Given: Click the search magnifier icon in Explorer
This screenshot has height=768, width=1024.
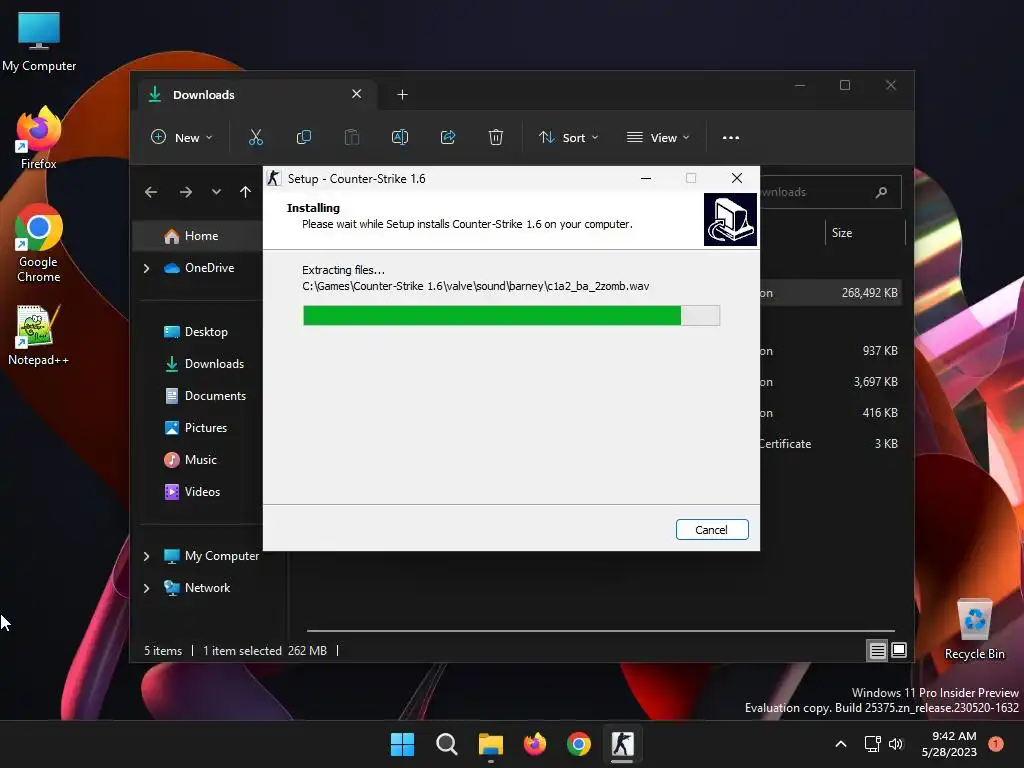Looking at the screenshot, I should (881, 192).
